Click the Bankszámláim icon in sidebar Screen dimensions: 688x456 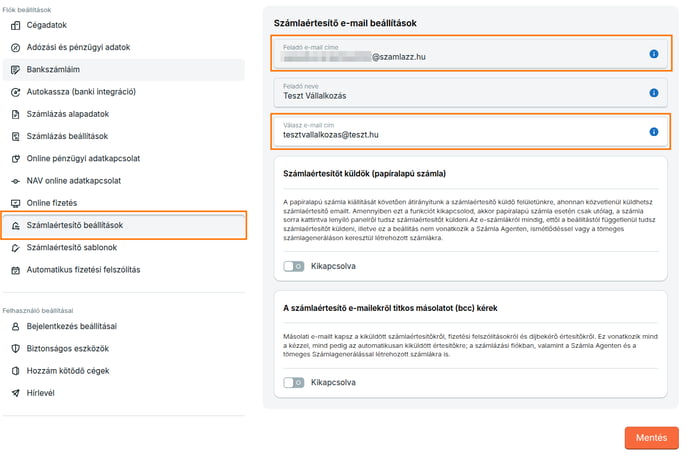click(15, 70)
